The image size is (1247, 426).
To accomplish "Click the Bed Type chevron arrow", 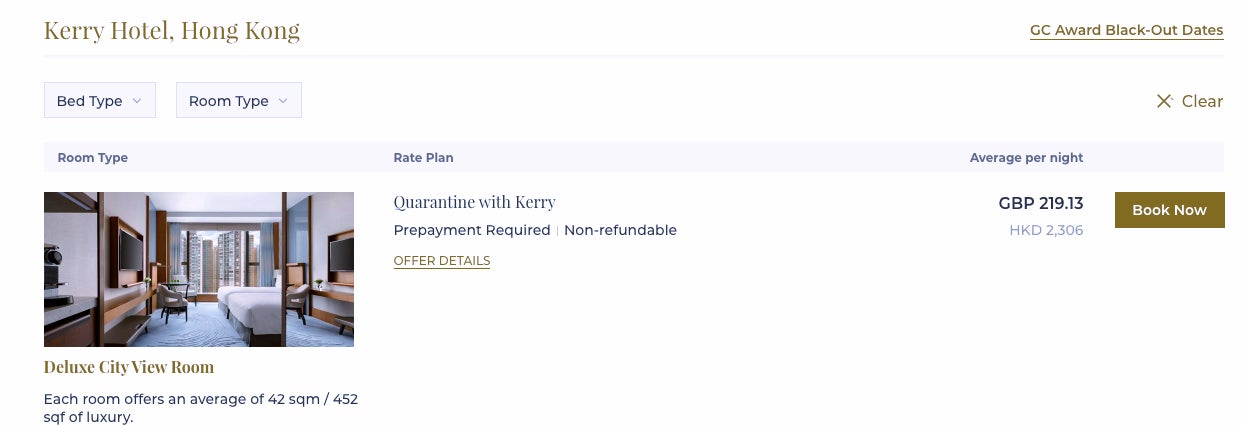I will point(137,101).
